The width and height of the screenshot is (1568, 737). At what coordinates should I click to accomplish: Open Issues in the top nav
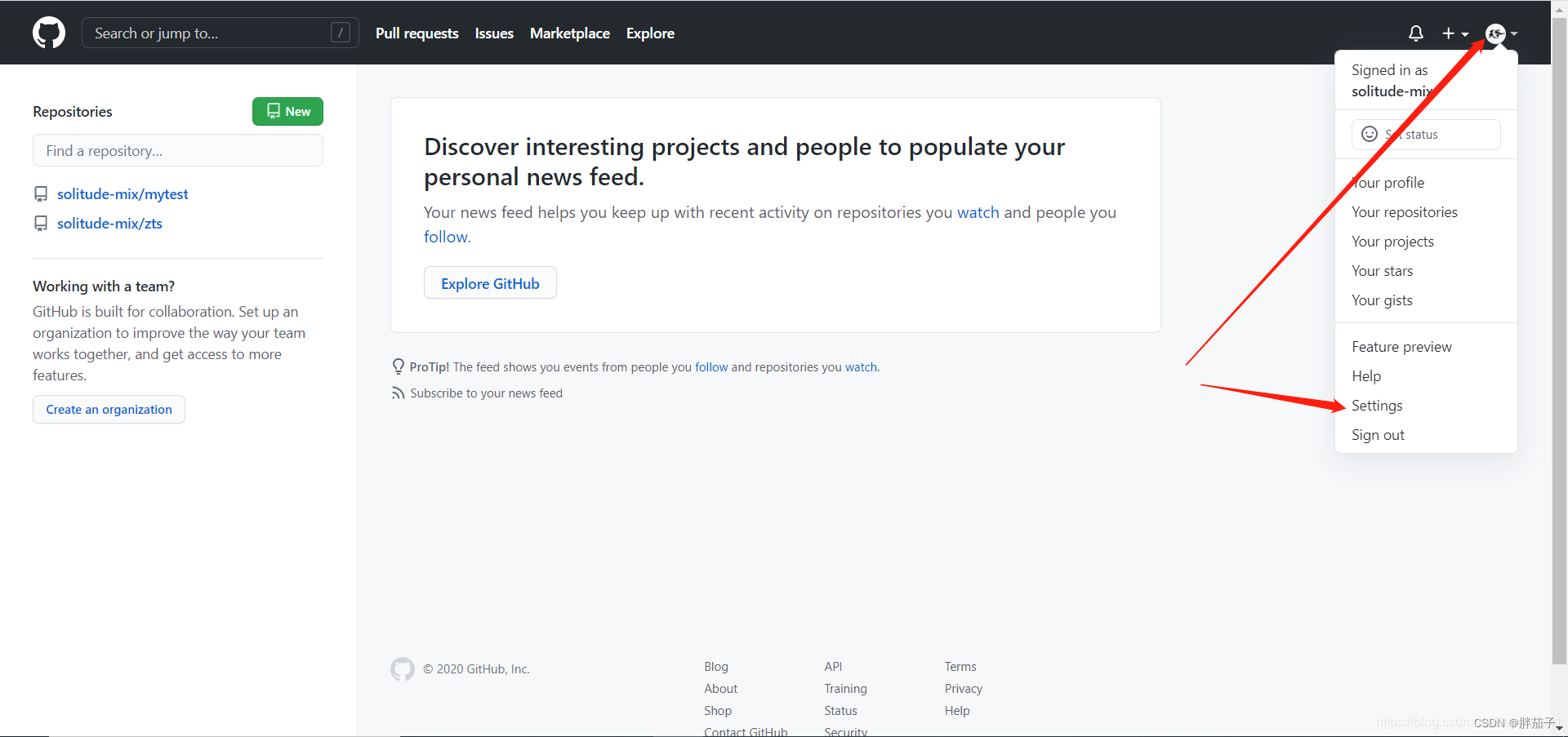click(x=494, y=33)
